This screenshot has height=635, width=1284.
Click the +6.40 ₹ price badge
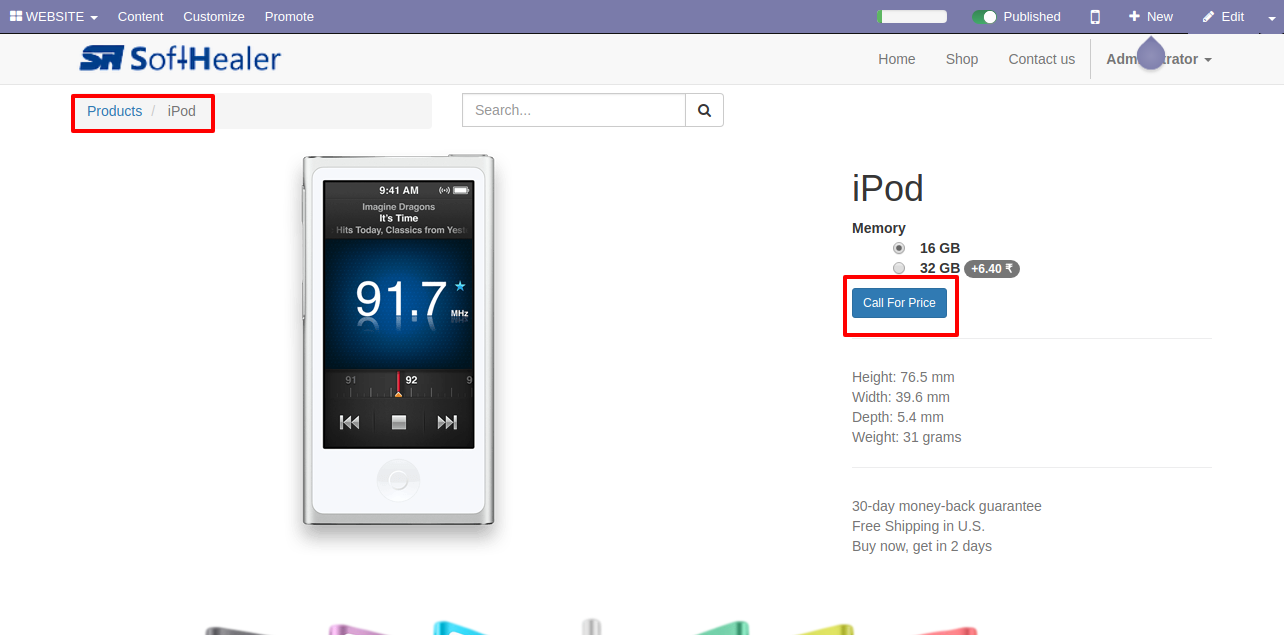pos(992,268)
